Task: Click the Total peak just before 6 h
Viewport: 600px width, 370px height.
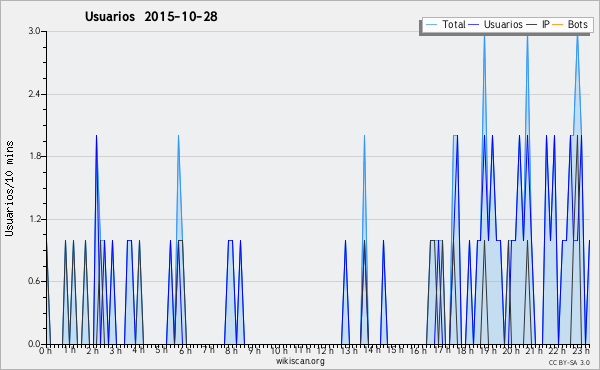Action: (178, 135)
